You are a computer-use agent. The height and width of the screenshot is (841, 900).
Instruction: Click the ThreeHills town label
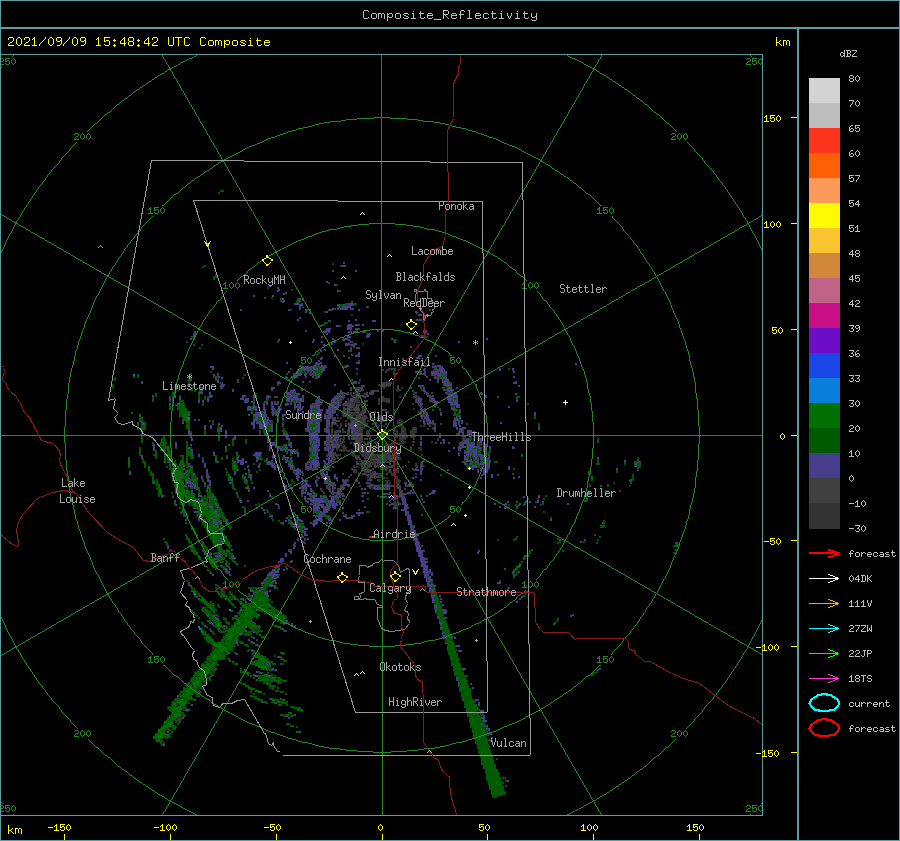[501, 437]
